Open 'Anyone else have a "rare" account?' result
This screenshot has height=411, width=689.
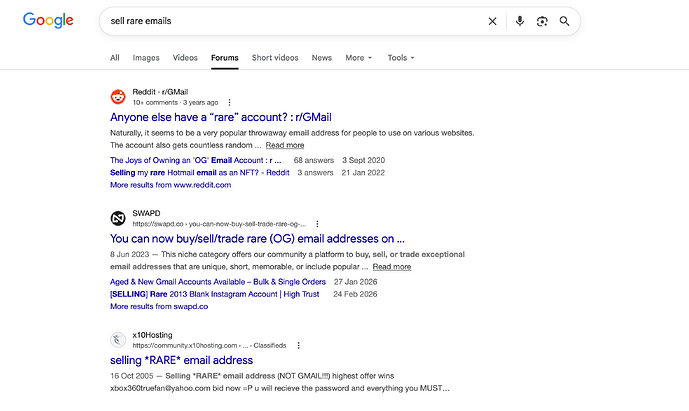tap(221, 117)
